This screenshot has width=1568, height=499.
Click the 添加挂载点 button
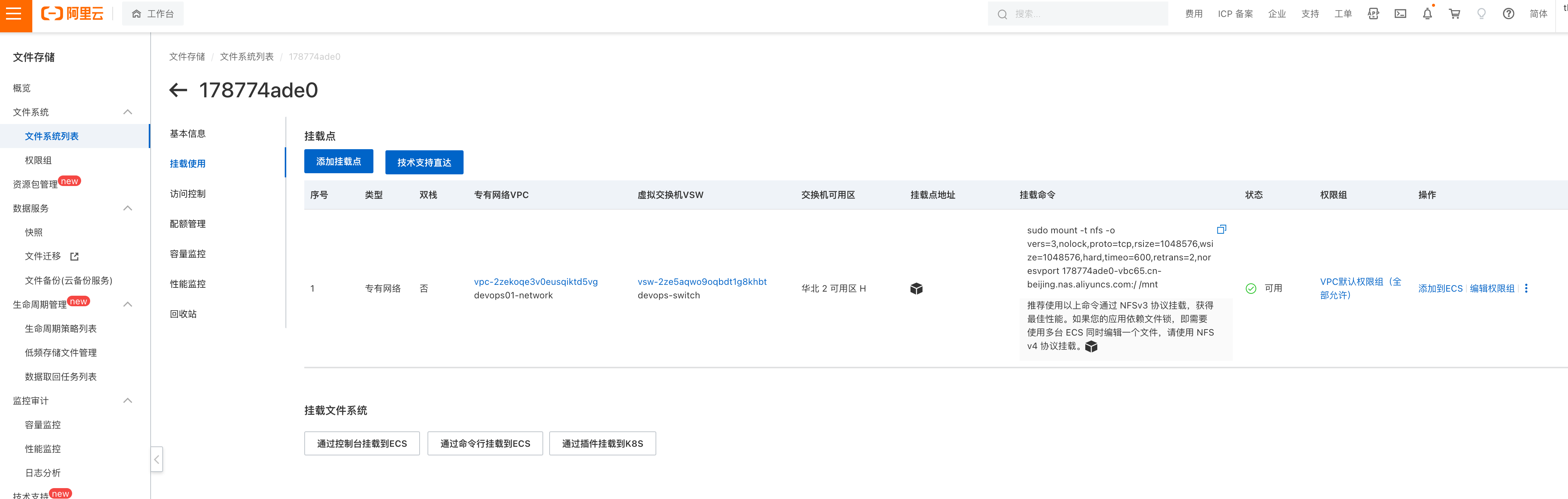point(338,161)
